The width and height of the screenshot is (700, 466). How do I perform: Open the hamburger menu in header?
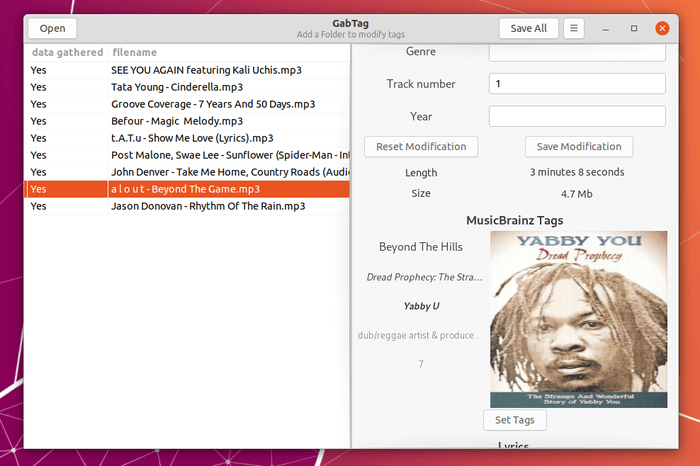pyautogui.click(x=574, y=28)
